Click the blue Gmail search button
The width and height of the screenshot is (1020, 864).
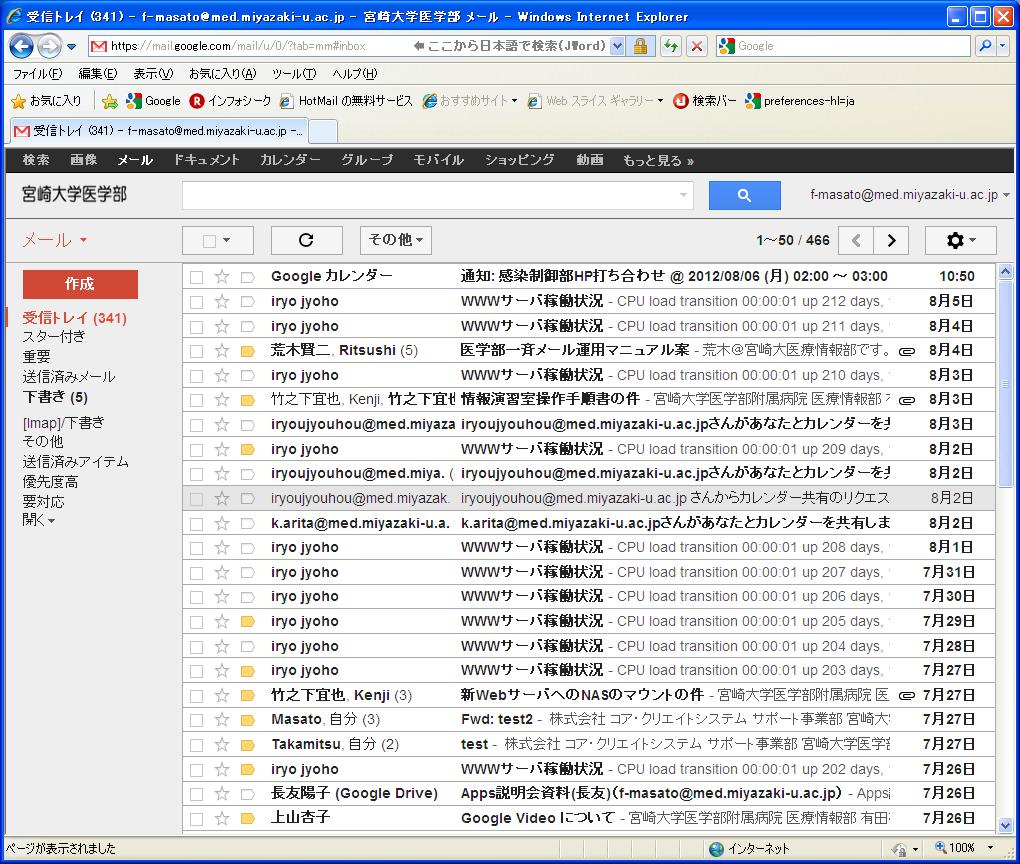tap(744, 196)
